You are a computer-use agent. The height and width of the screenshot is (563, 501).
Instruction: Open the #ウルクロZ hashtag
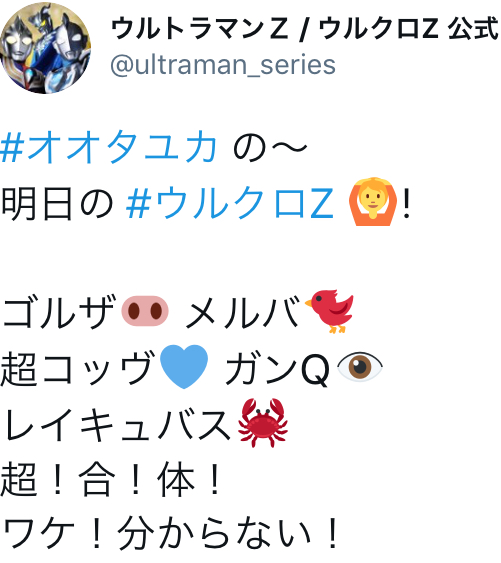coord(230,203)
